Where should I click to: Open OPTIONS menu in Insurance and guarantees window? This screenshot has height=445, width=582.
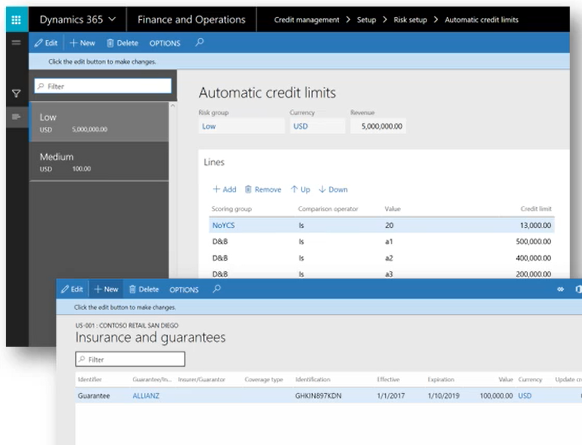[184, 290]
